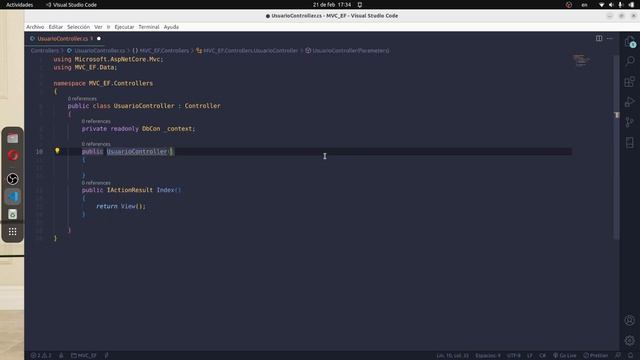Click the editor minimap preview
This screenshot has width=640, height=360.
(581, 60)
